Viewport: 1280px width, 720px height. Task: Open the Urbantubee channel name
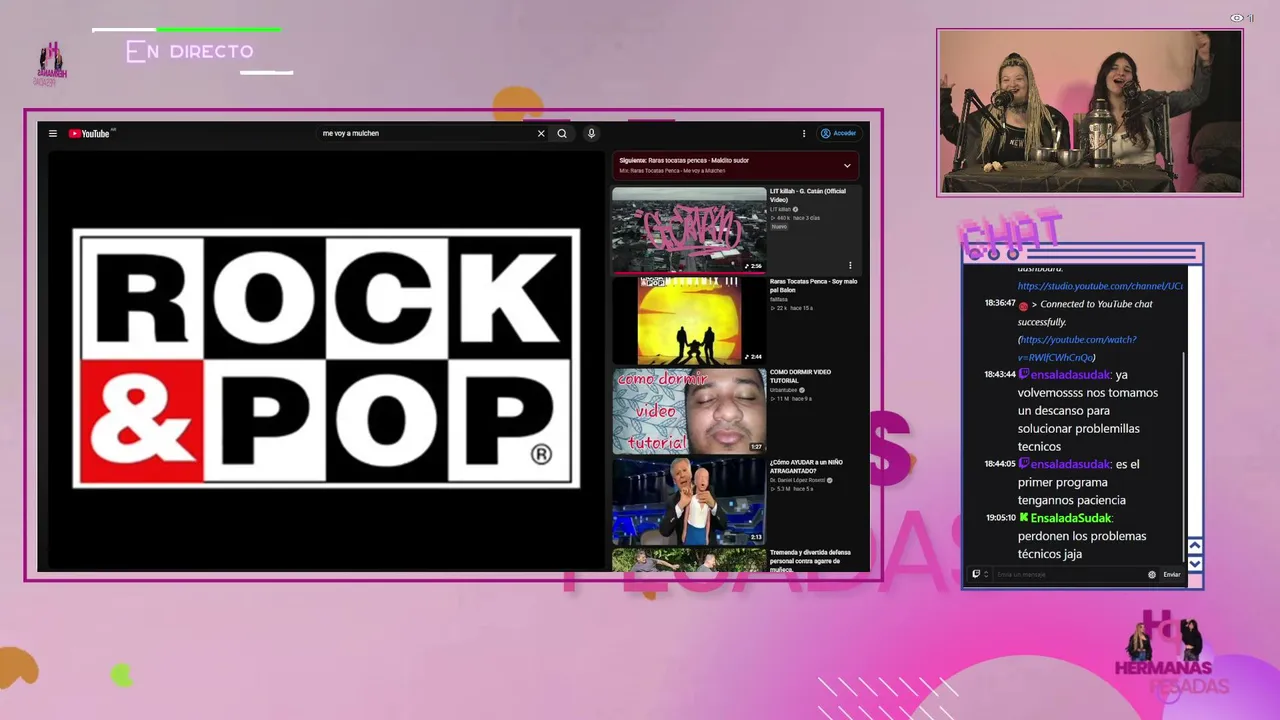pyautogui.click(x=784, y=390)
